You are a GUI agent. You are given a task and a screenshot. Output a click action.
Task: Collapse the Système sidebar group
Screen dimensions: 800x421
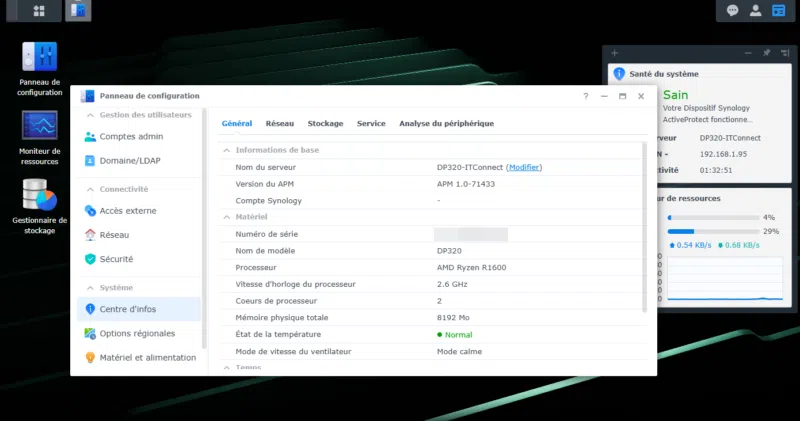[x=90, y=288]
